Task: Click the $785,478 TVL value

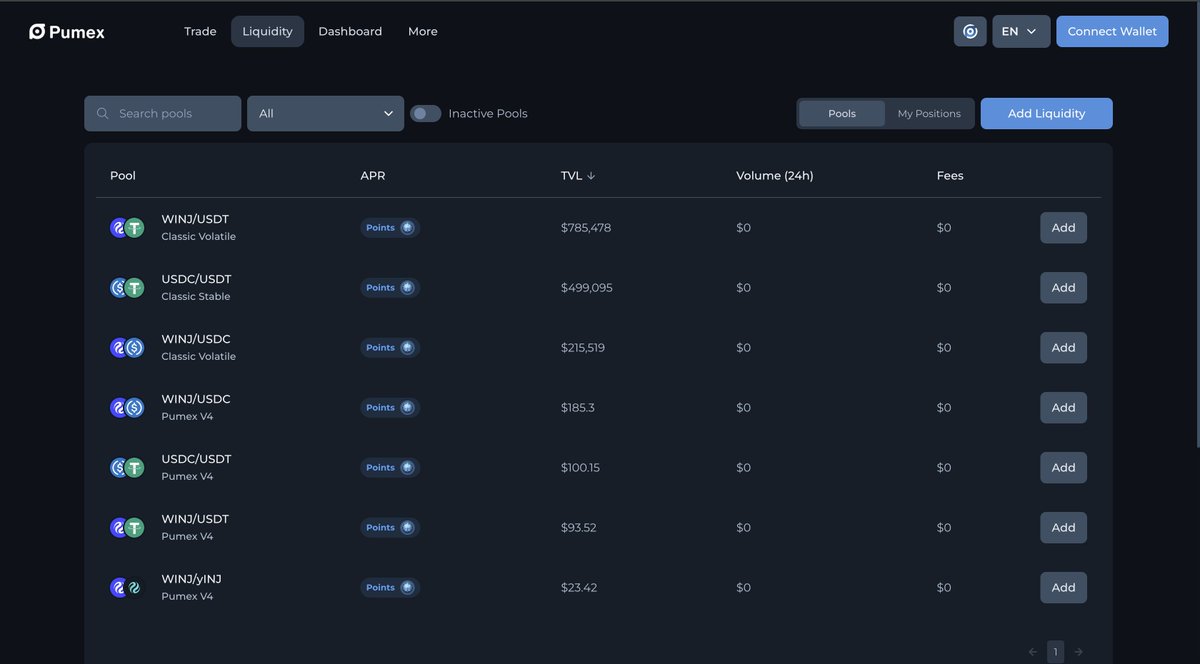Action: pyautogui.click(x=586, y=228)
